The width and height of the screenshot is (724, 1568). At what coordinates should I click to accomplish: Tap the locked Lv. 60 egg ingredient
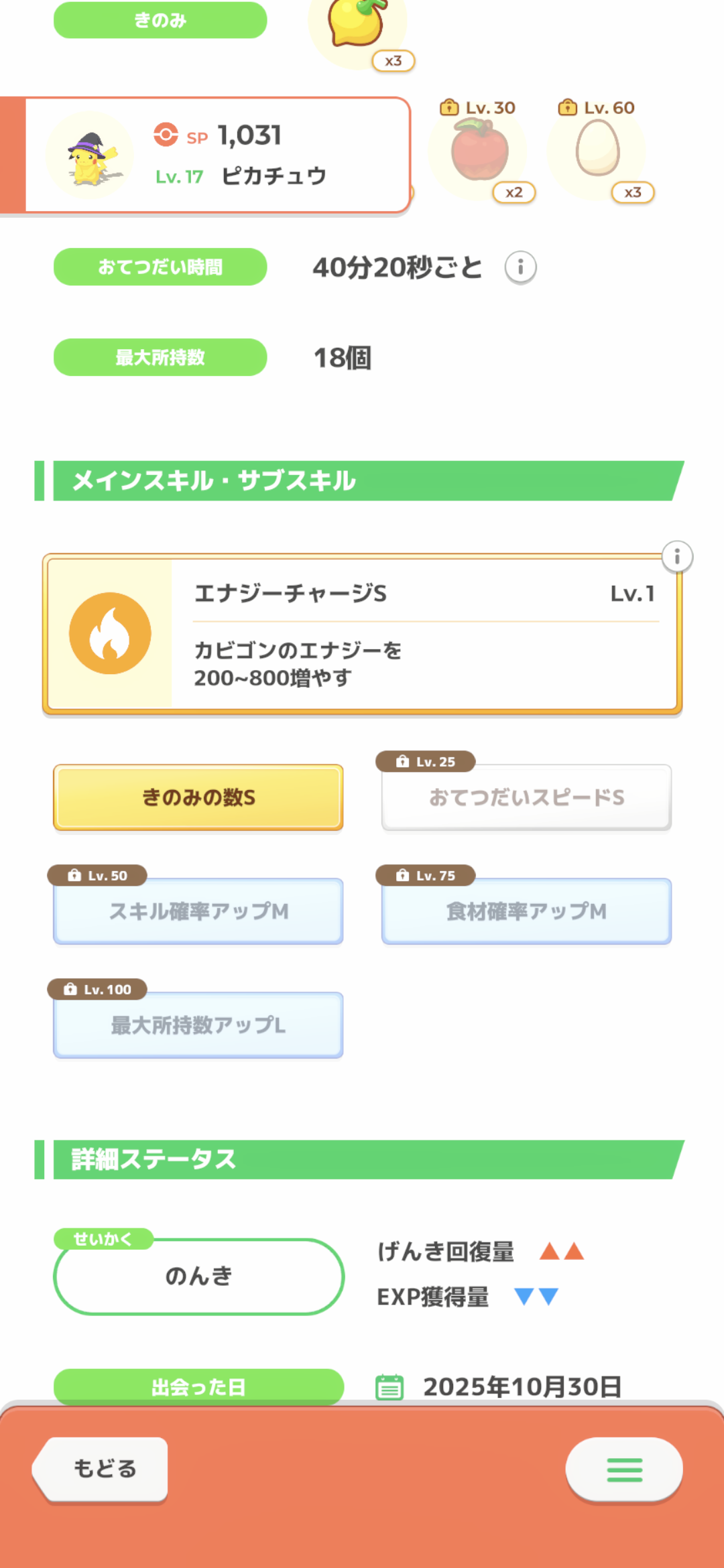[597, 150]
